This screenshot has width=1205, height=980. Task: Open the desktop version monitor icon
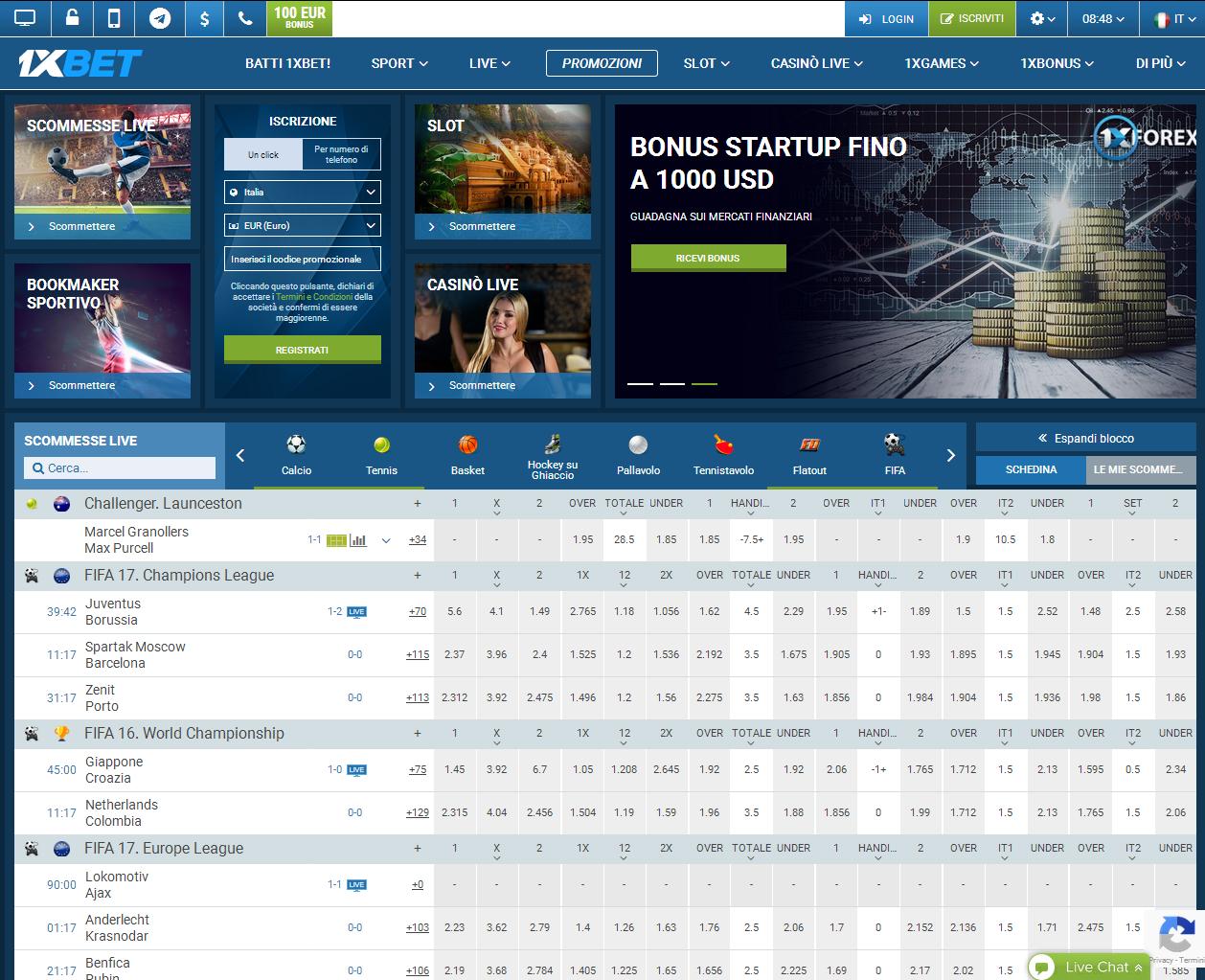tap(25, 18)
